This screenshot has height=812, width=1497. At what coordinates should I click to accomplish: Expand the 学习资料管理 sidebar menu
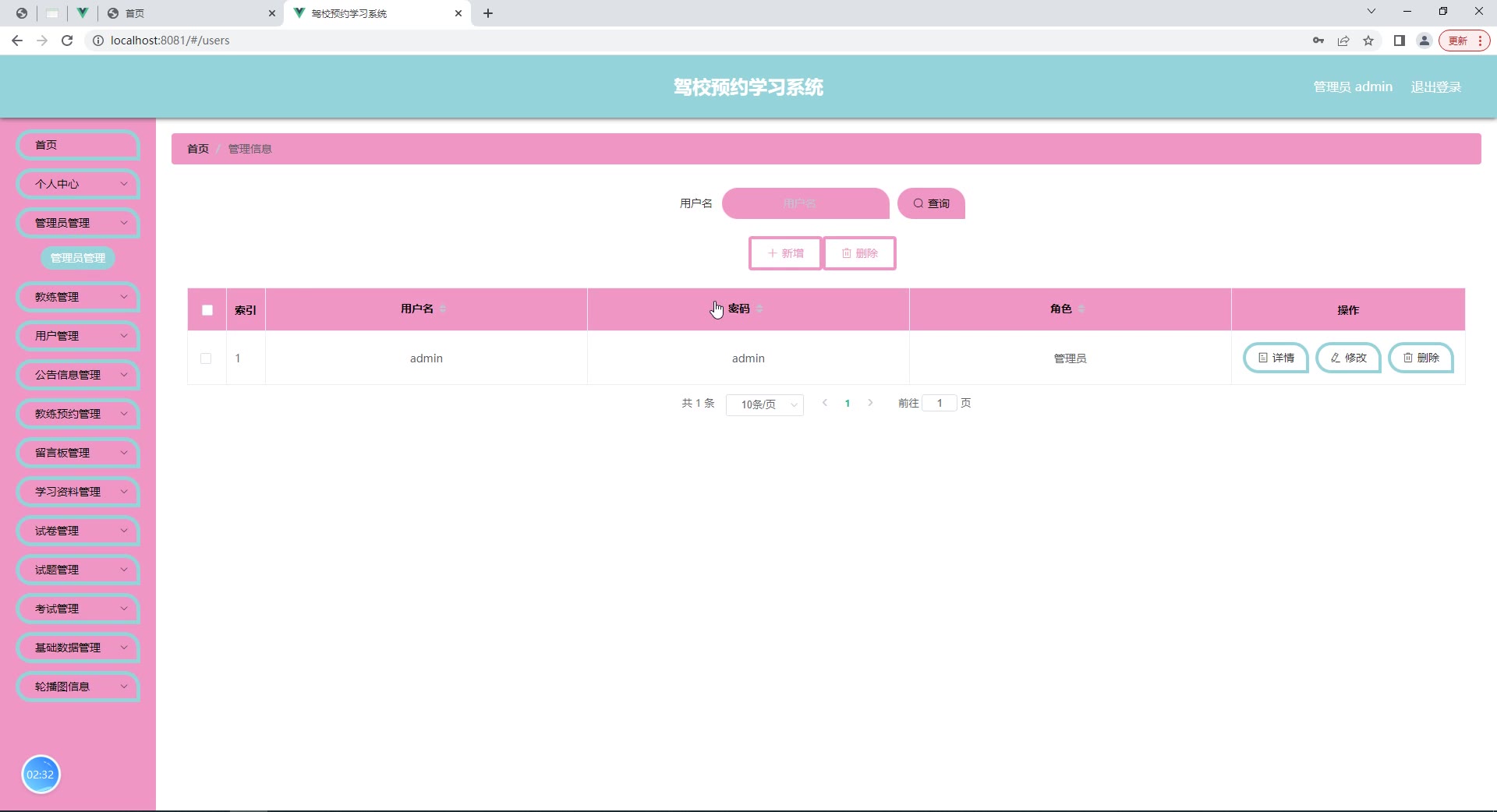tap(78, 492)
